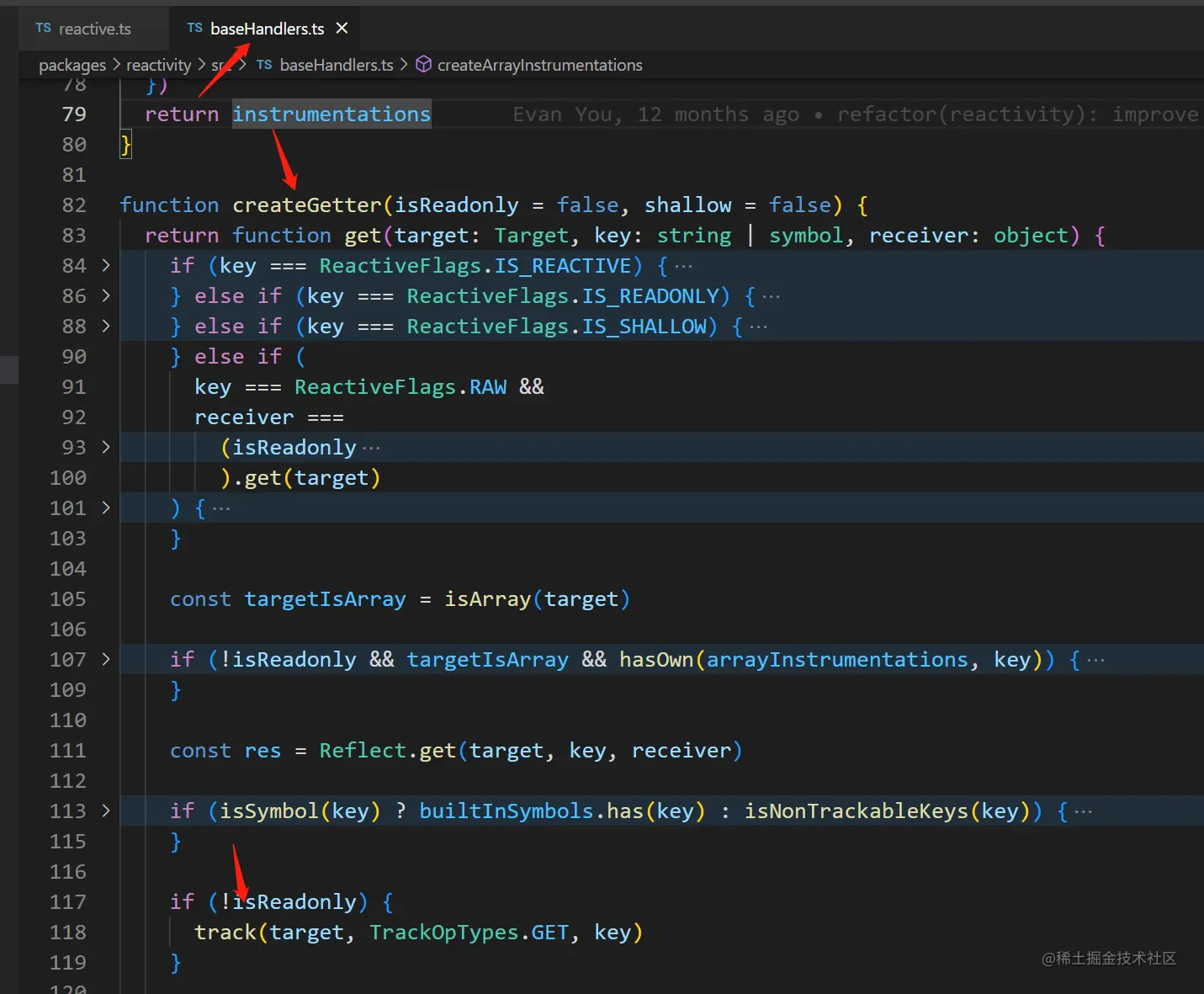Viewport: 1204px width, 994px height.
Task: Click line number 117 in the gutter
Action: tap(68, 901)
